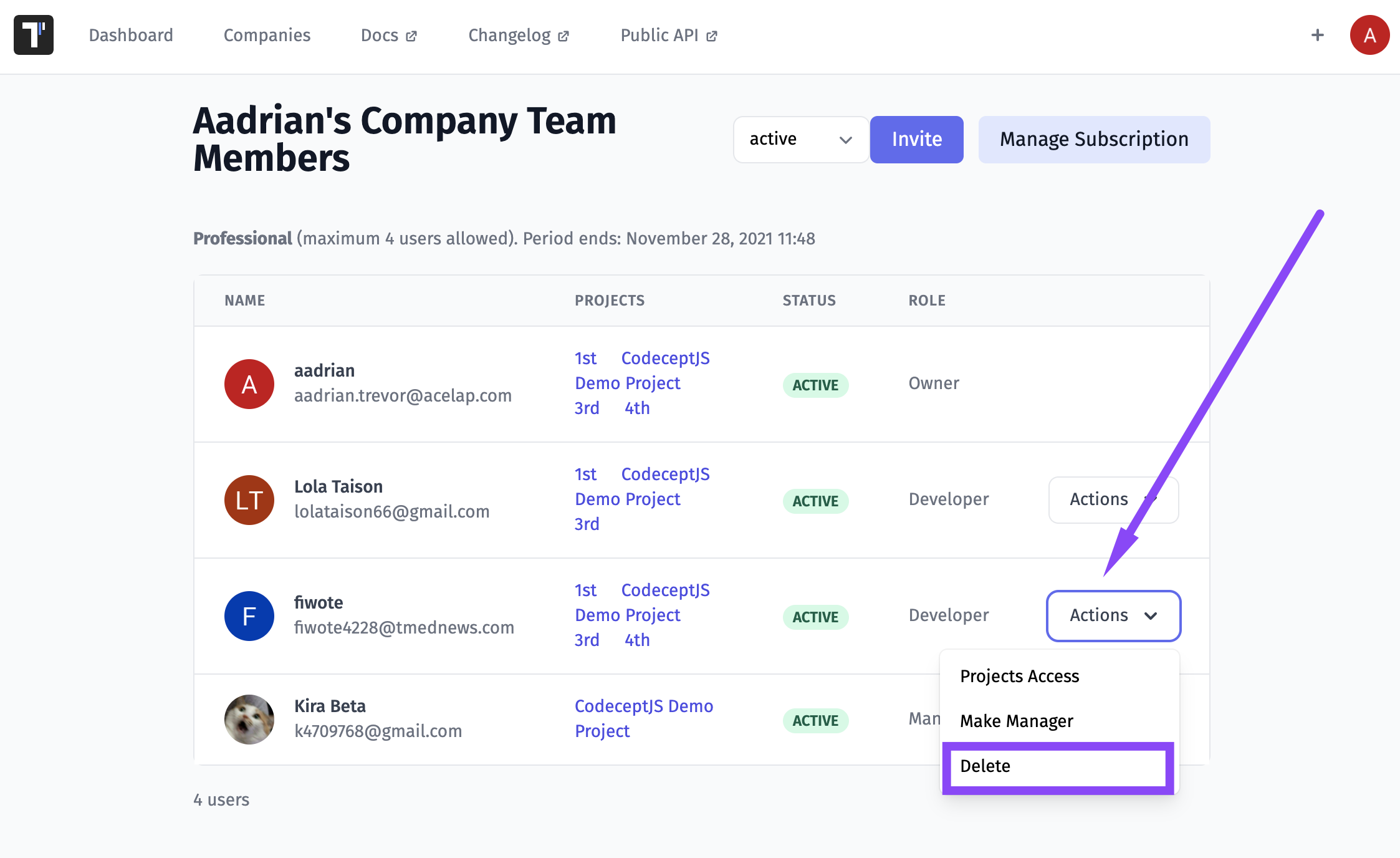Screen dimensions: 1400x858
Task: Click Kira Beta's cat photo avatar
Action: pos(249,720)
